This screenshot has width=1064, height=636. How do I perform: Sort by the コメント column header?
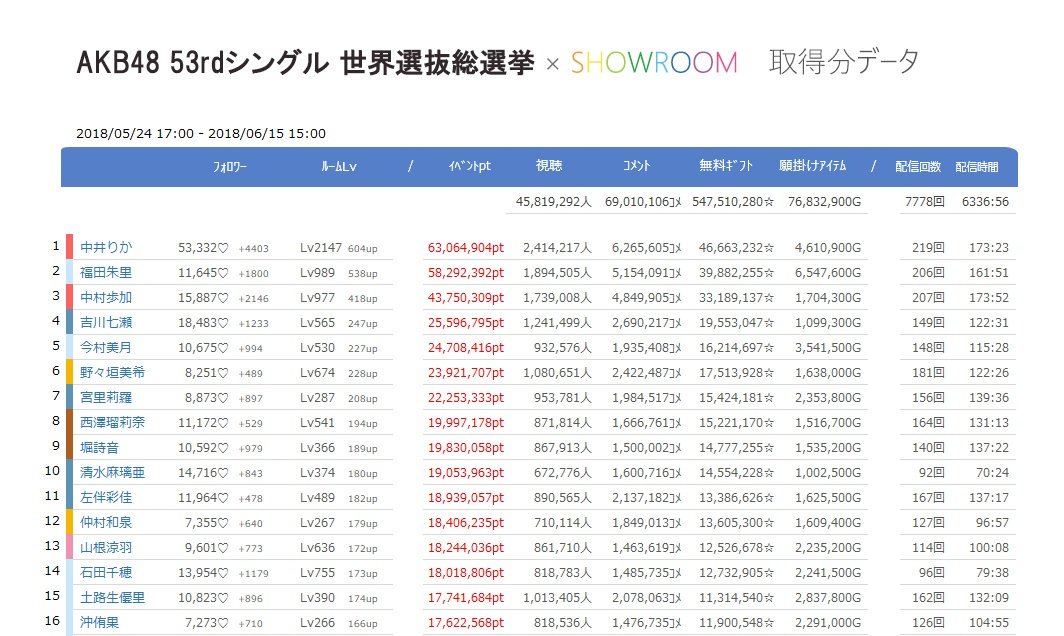pos(636,166)
